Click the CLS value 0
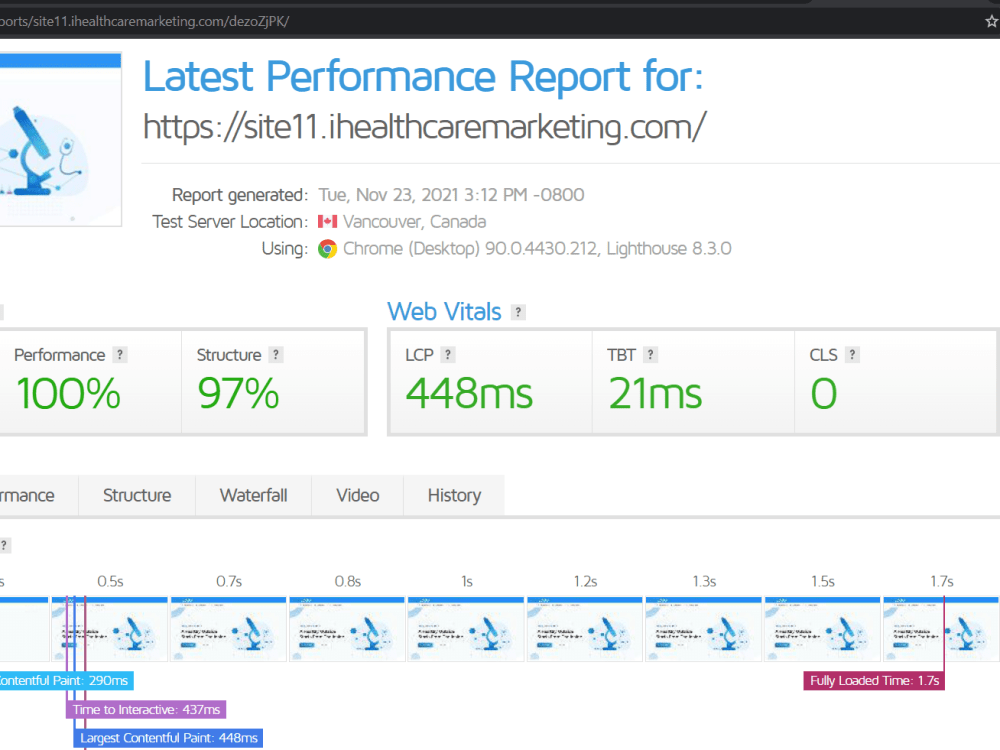Viewport: 1000px width, 750px height. [x=823, y=393]
